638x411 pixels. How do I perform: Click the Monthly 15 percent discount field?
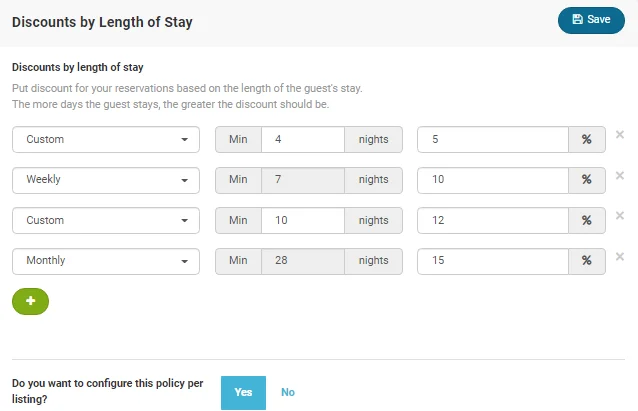point(492,261)
